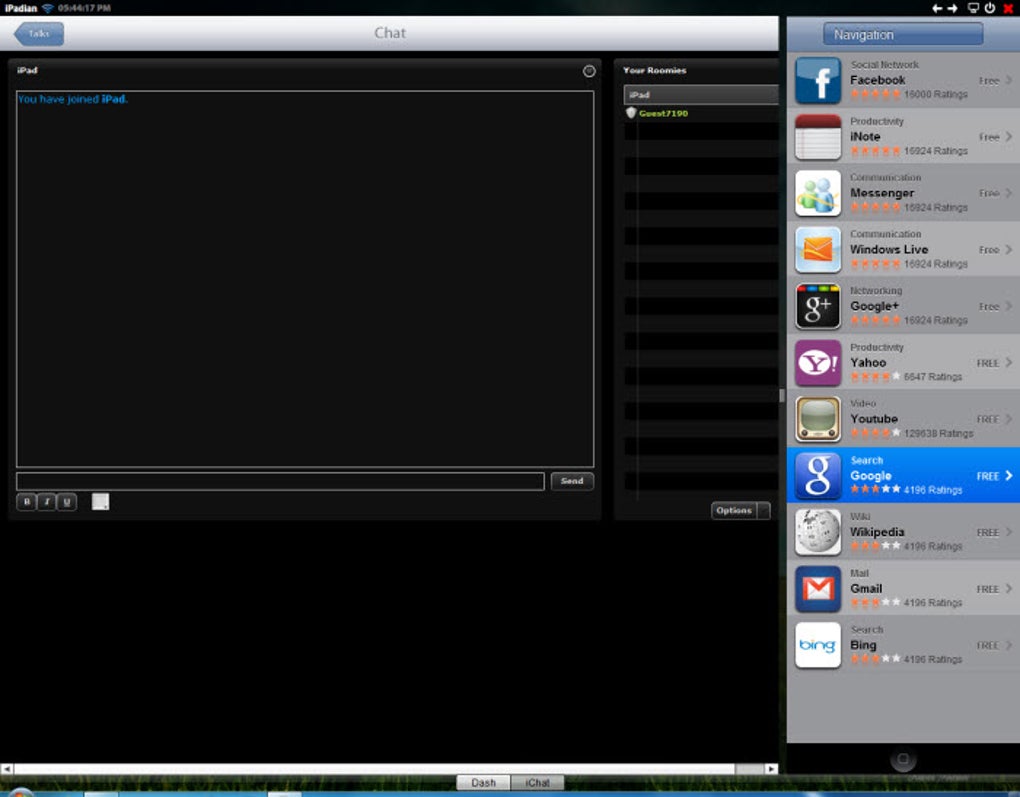The image size is (1020, 797).
Task: Select user Guest7190 in roomies list
Action: pyautogui.click(x=664, y=113)
